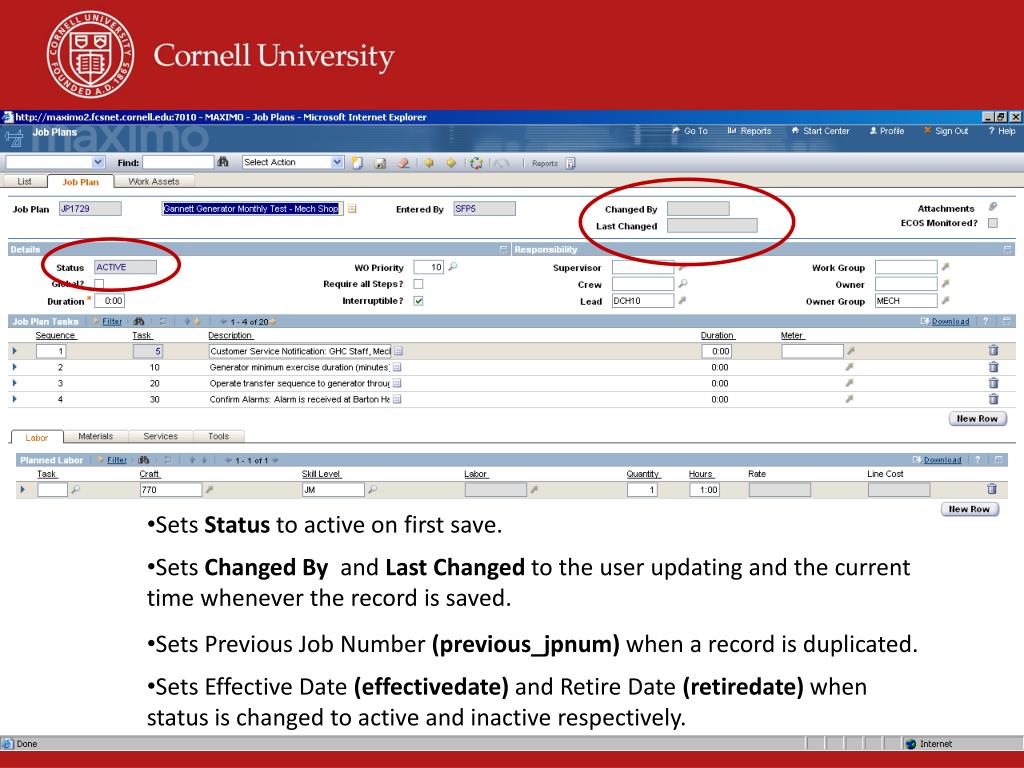Switch to the Work Assets tab
This screenshot has height=768, width=1024.
click(x=153, y=182)
